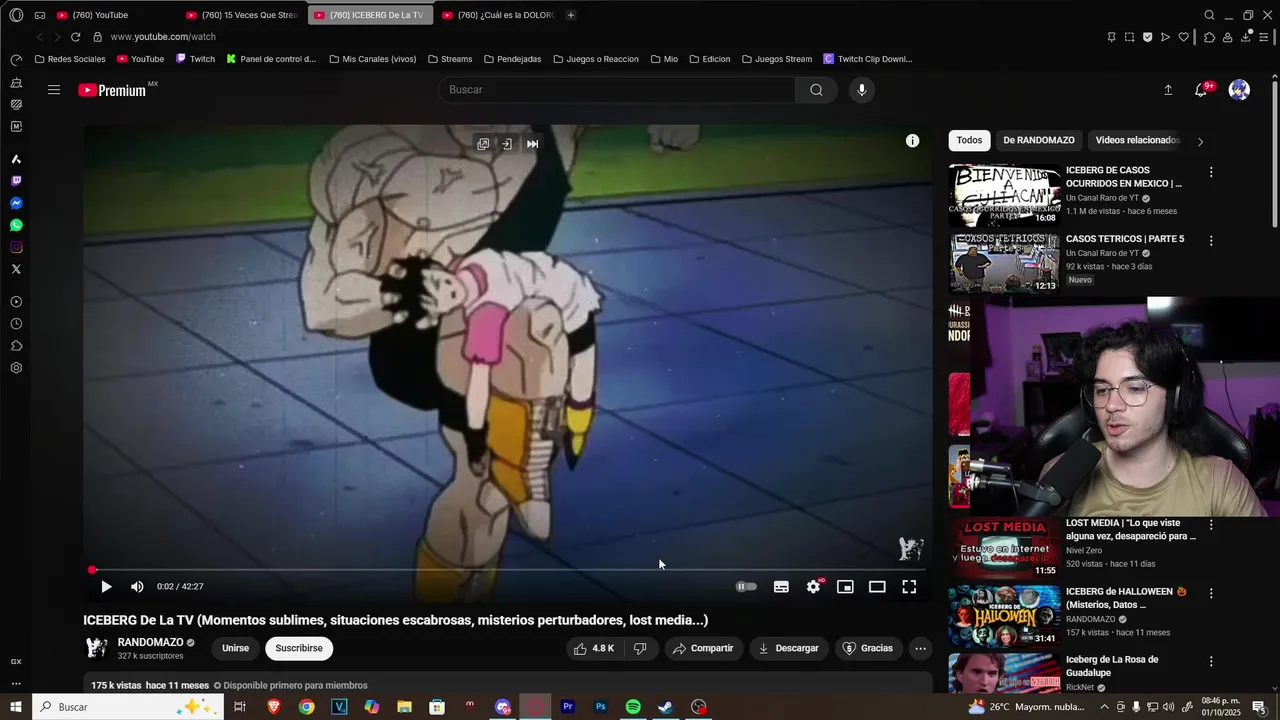Open YouTube hamburger guide menu
Screen dimensions: 1280x720
click(x=54, y=90)
